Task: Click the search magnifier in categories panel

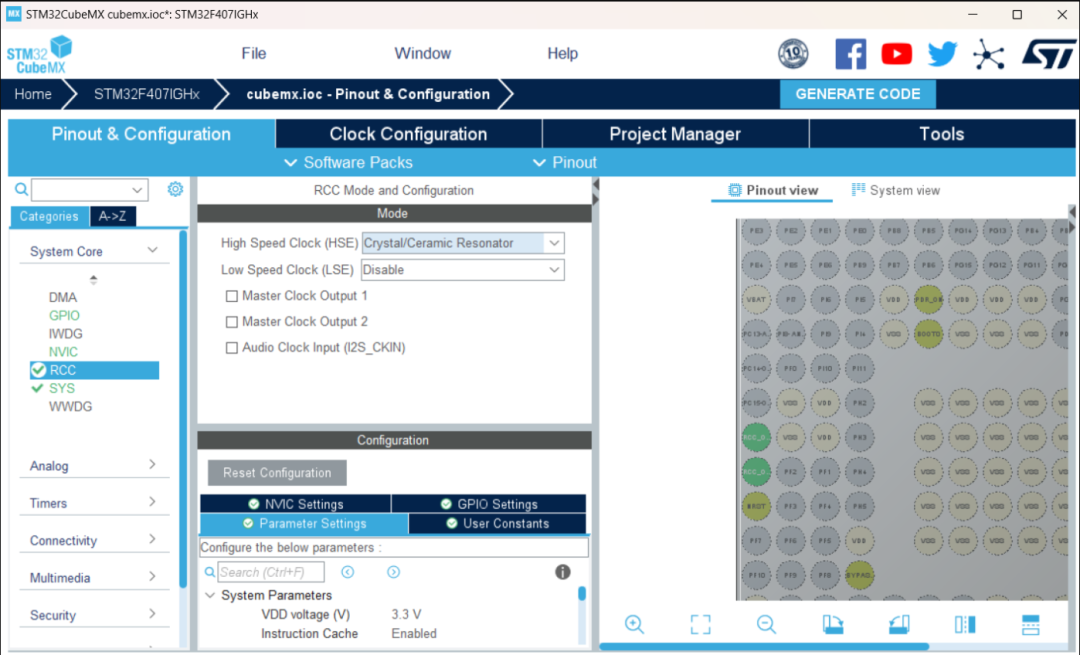Action: click(x=21, y=189)
